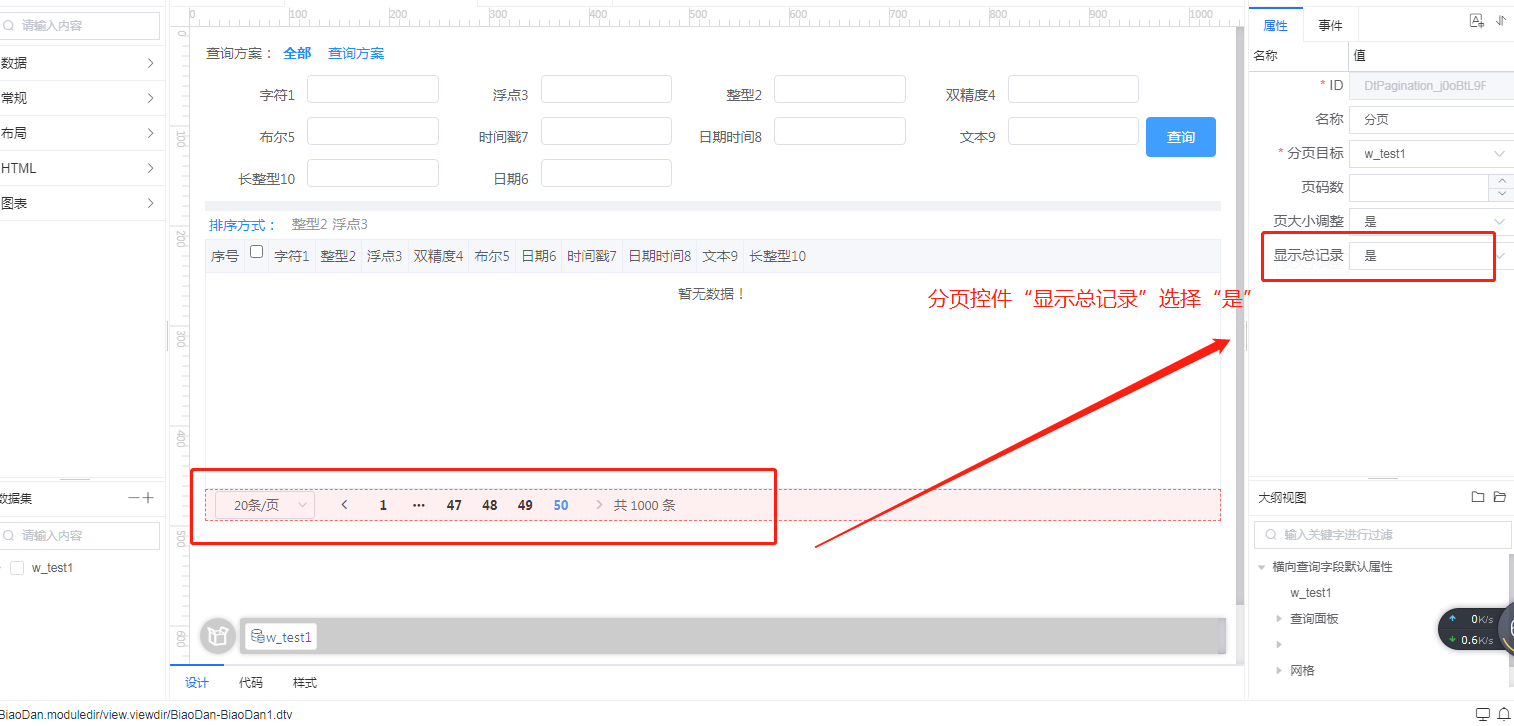Click the blue 查询 button
The width and height of the screenshot is (1514, 726).
1180,137
